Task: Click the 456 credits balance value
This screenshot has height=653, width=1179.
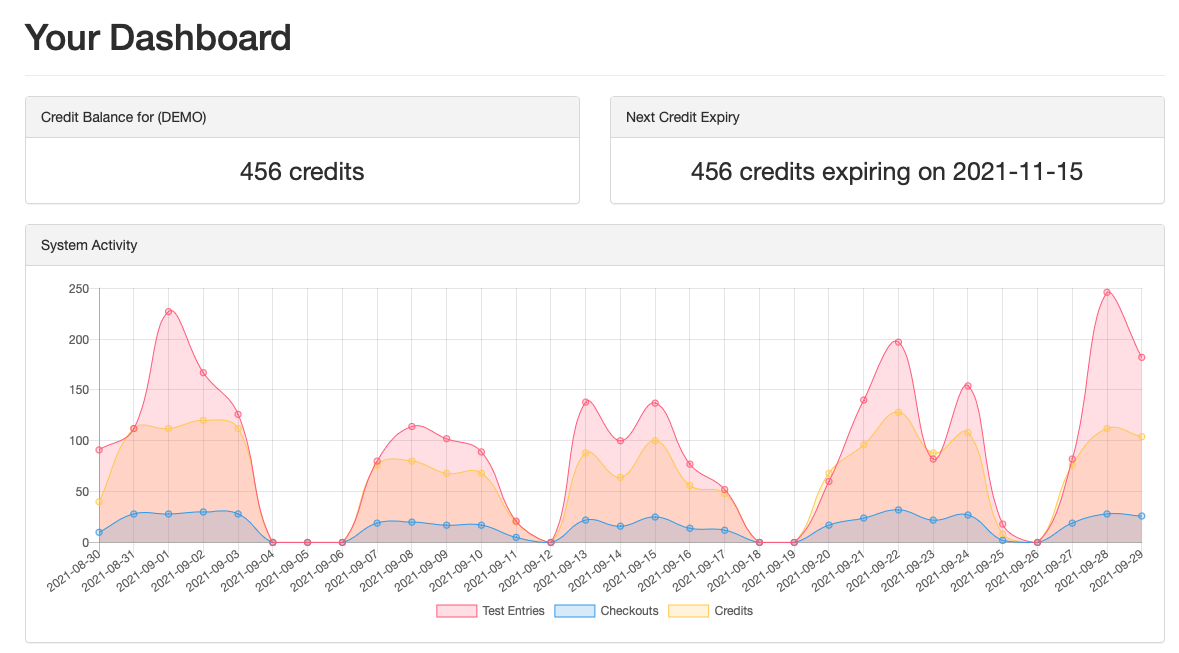Action: click(302, 171)
